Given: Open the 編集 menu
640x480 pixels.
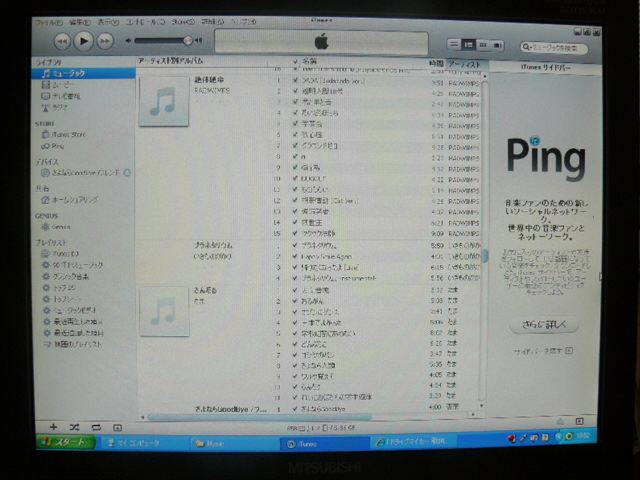Looking at the screenshot, I should point(80,22).
